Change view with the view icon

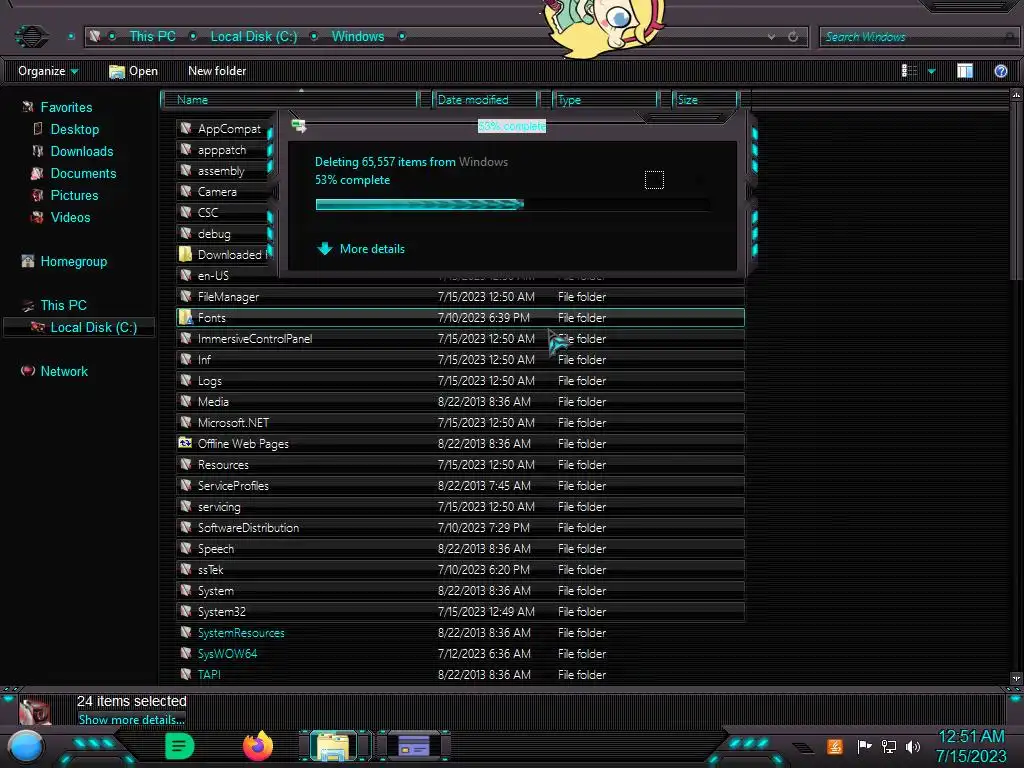909,71
